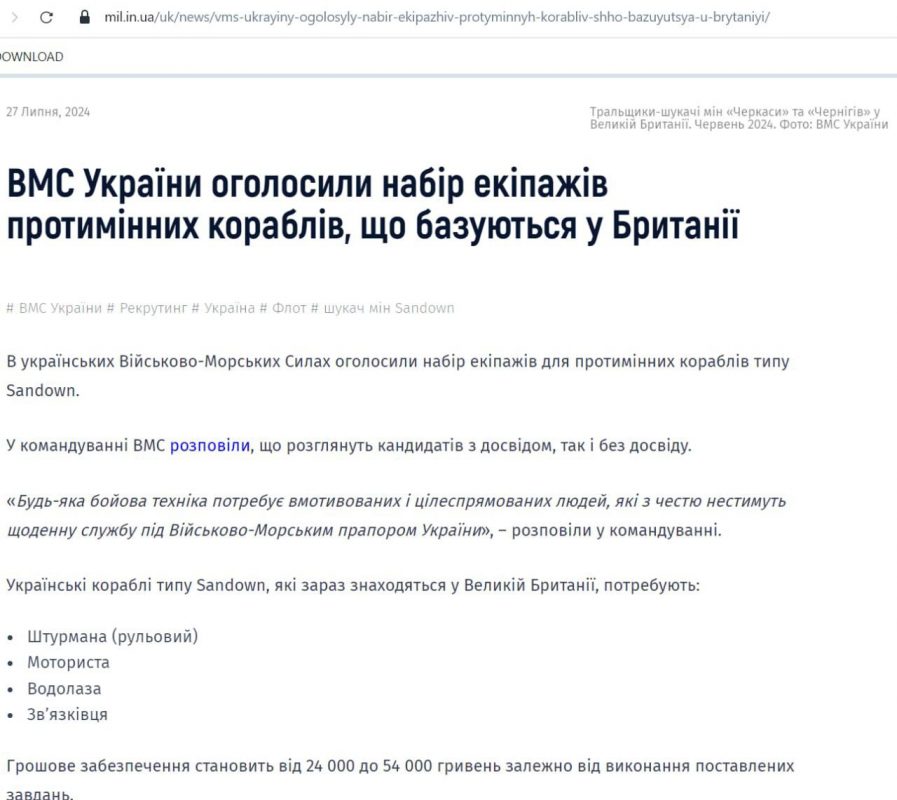Click the 'Штурмана (рульовий)' list item

112,636
